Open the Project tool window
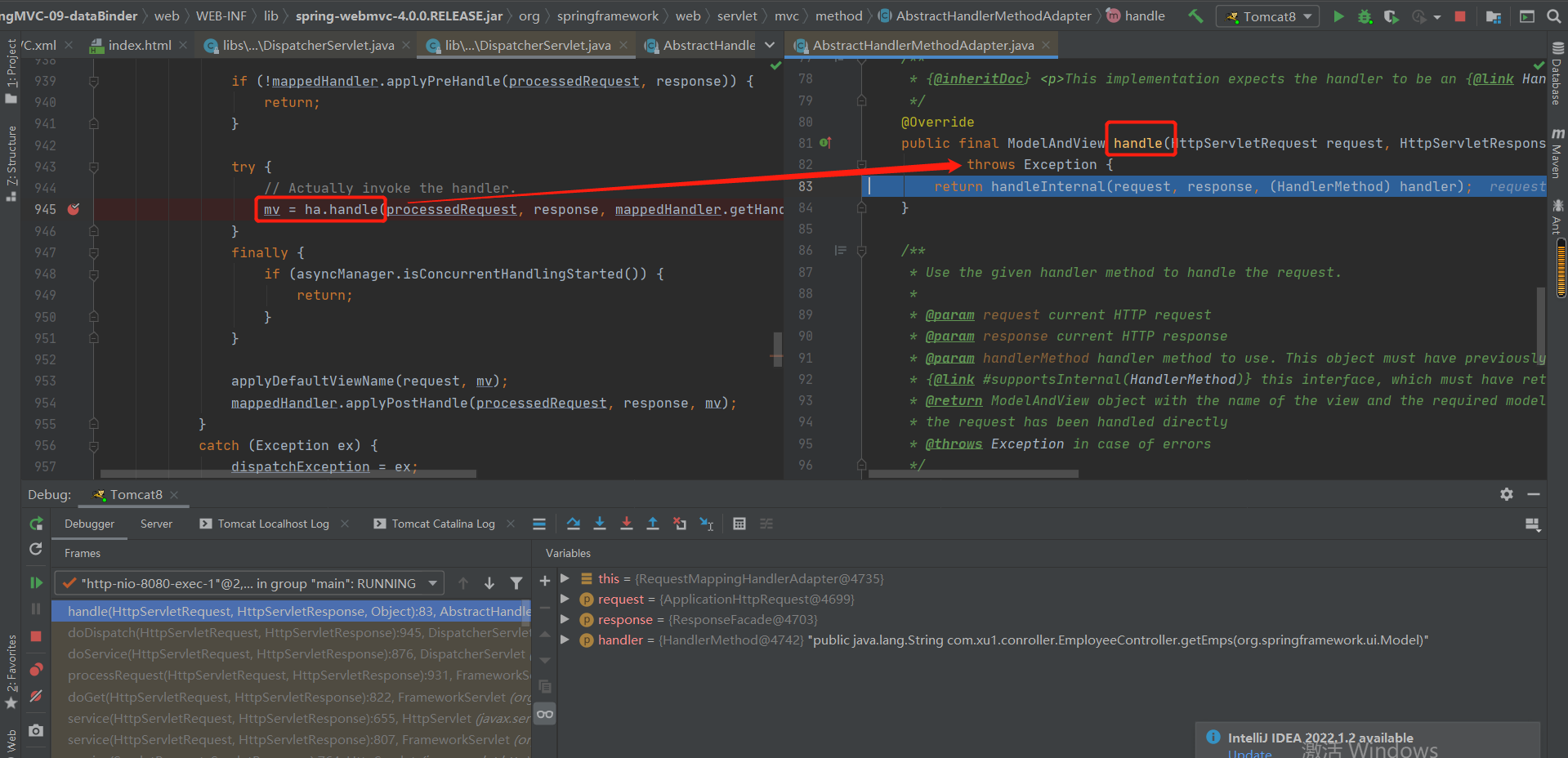1568x758 pixels. click(x=11, y=69)
